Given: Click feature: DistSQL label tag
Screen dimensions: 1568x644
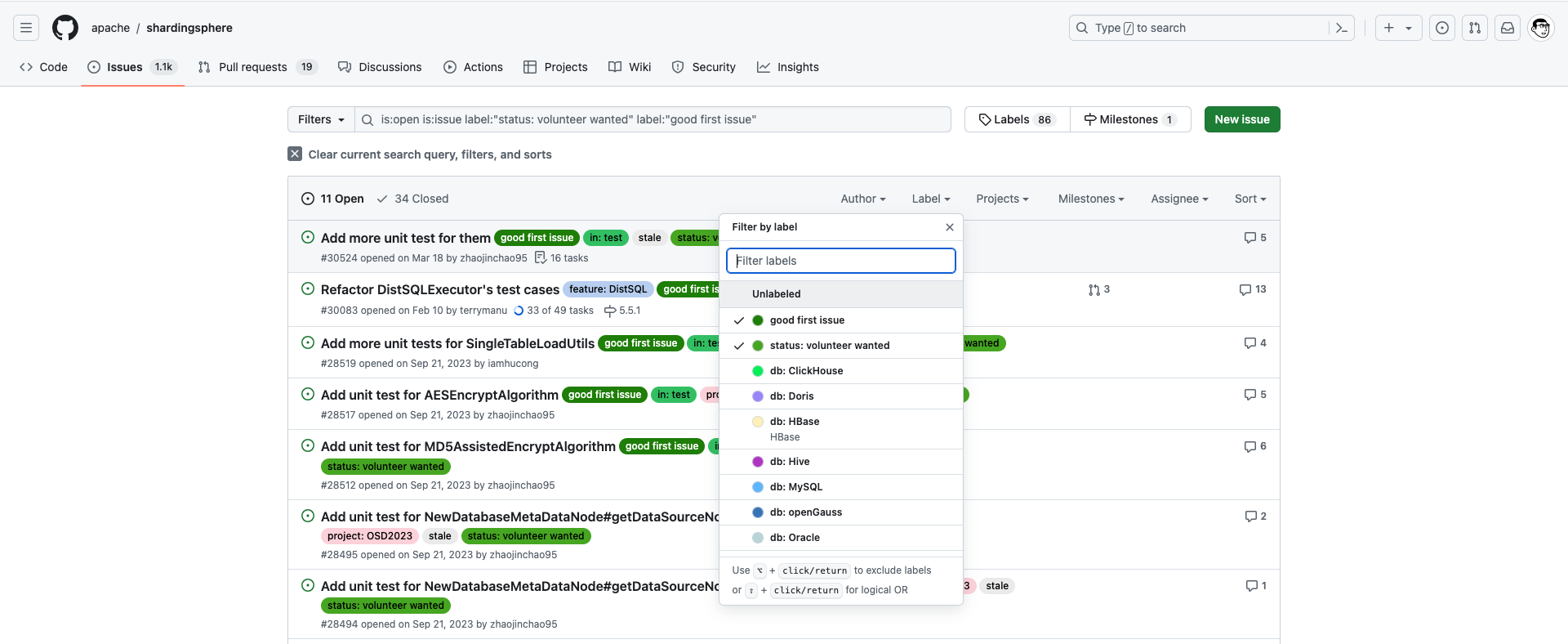Looking at the screenshot, I should point(608,289).
